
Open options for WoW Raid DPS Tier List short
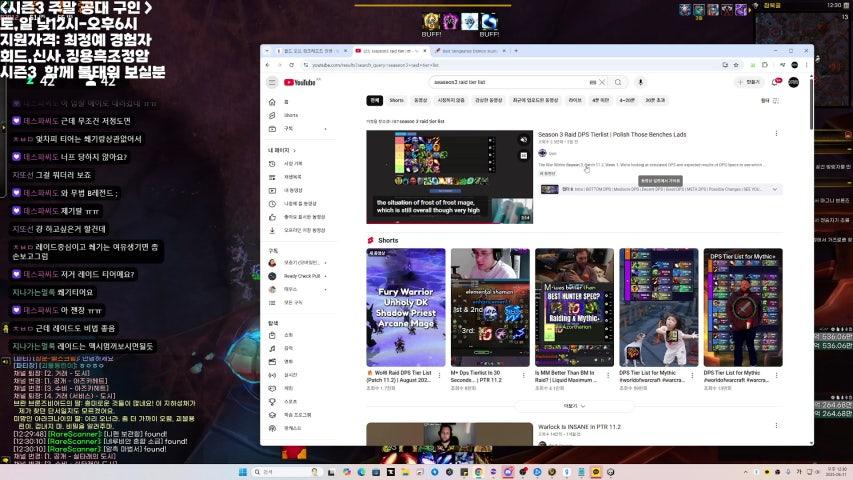(440, 375)
